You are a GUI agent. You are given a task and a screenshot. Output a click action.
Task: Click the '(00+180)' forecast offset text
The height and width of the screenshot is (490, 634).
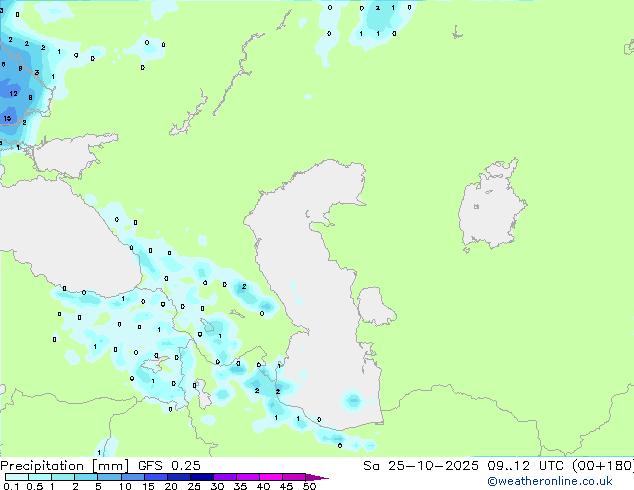pos(603,466)
